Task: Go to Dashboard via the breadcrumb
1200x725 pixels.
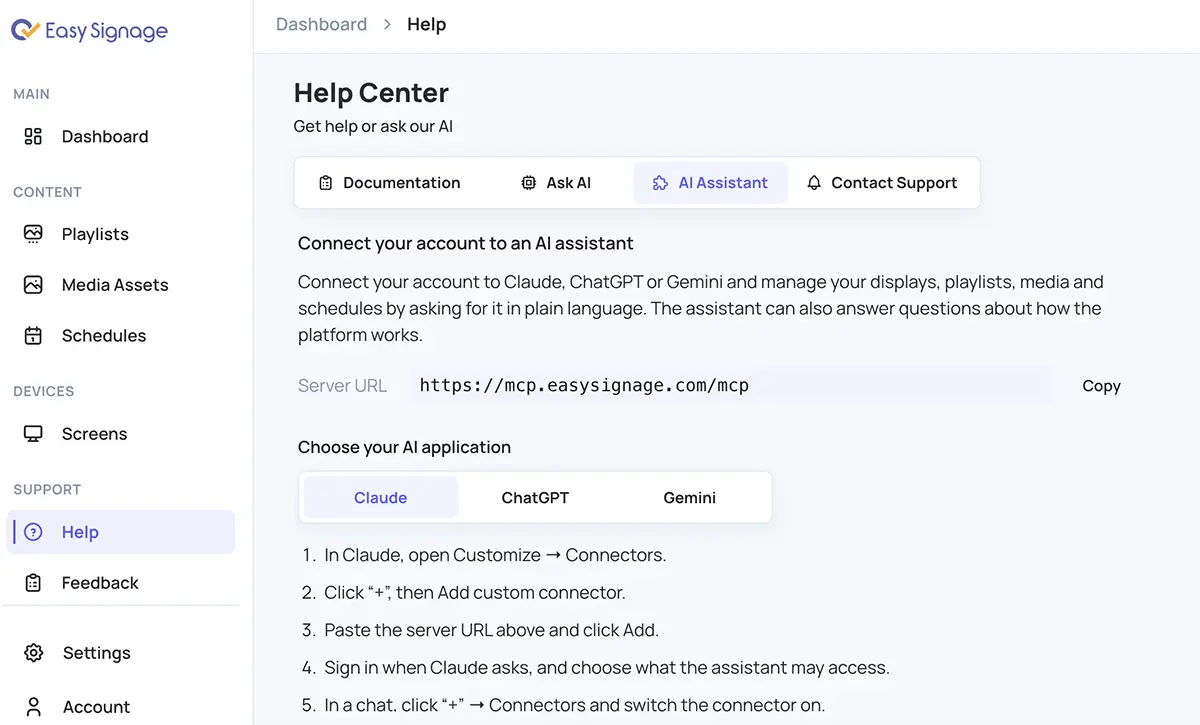Action: (x=321, y=24)
